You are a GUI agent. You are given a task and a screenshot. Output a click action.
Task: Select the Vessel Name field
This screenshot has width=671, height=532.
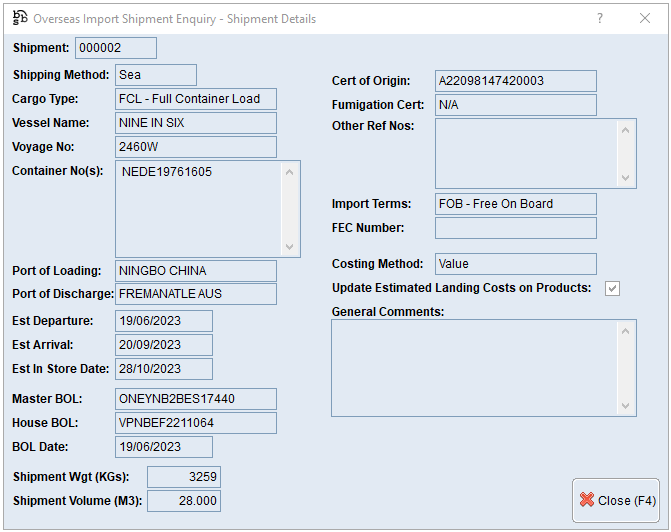195,123
